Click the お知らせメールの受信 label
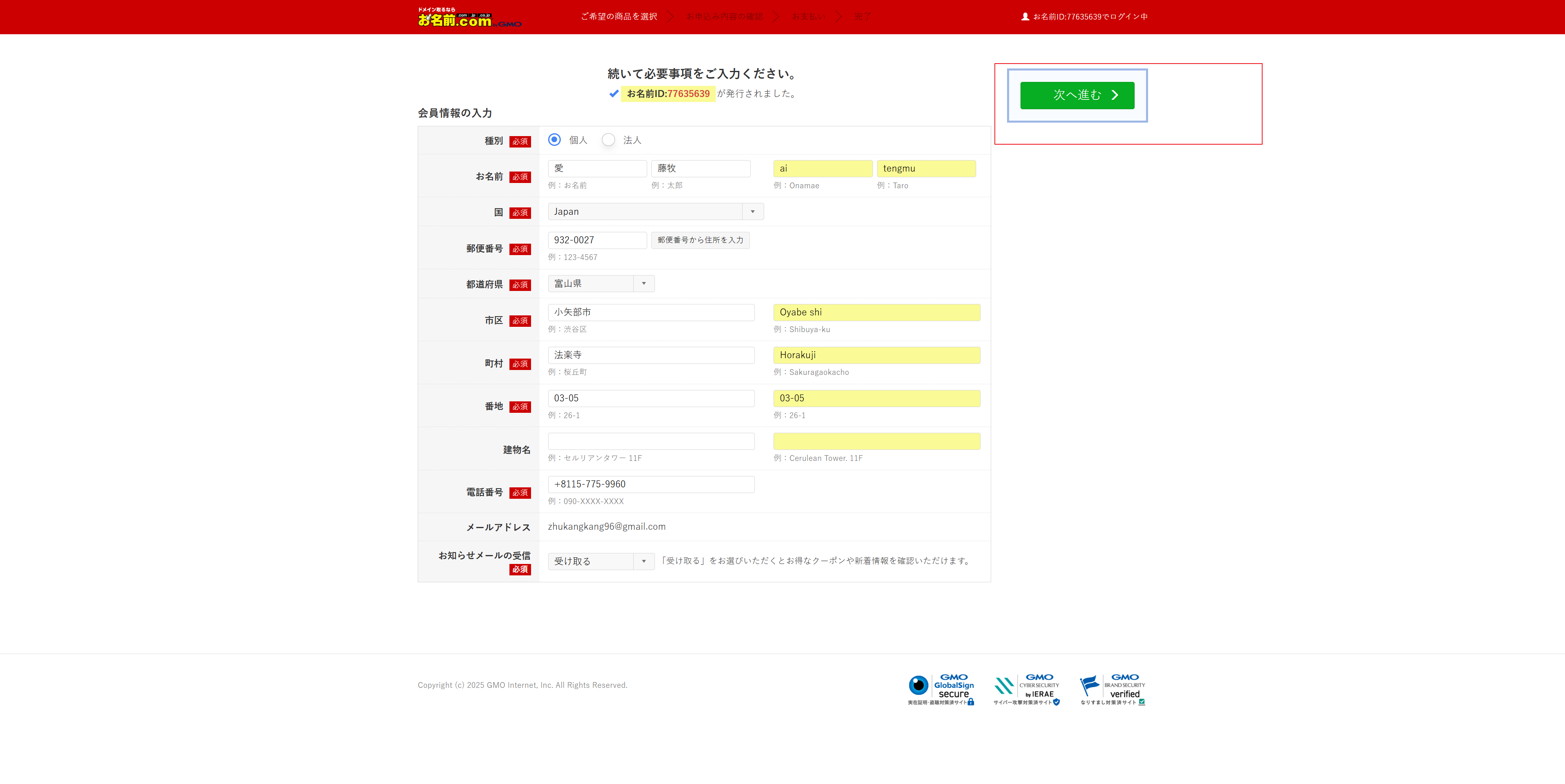 click(484, 556)
